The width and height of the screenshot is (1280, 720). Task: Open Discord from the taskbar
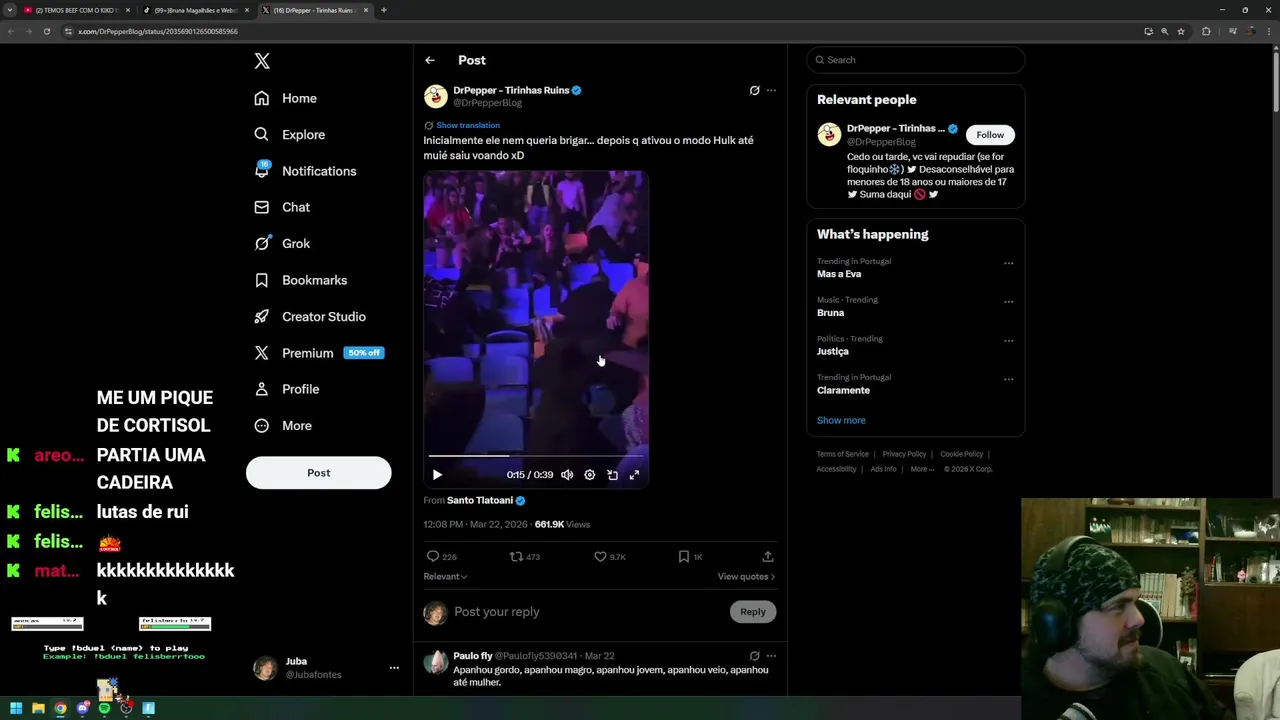pos(82,708)
